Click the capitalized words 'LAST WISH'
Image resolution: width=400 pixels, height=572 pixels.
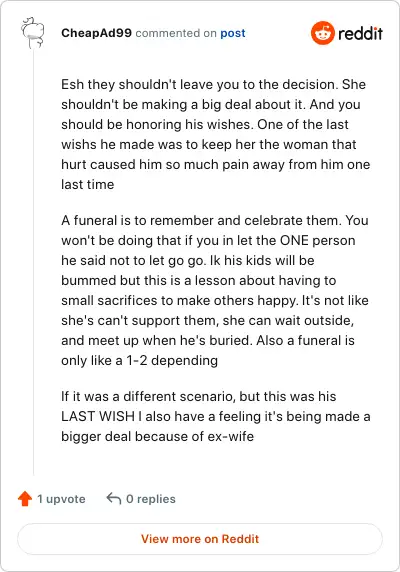(x=98, y=416)
